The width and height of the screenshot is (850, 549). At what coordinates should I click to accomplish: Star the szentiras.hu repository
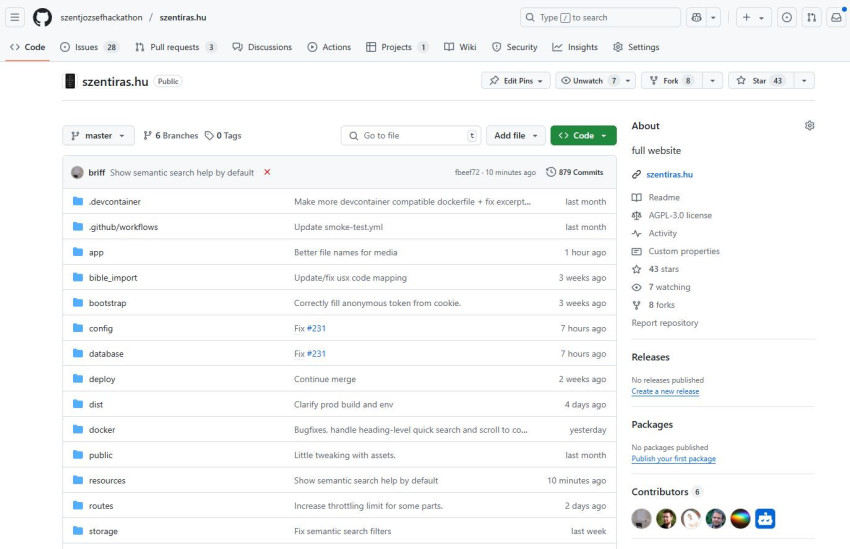tap(760, 81)
